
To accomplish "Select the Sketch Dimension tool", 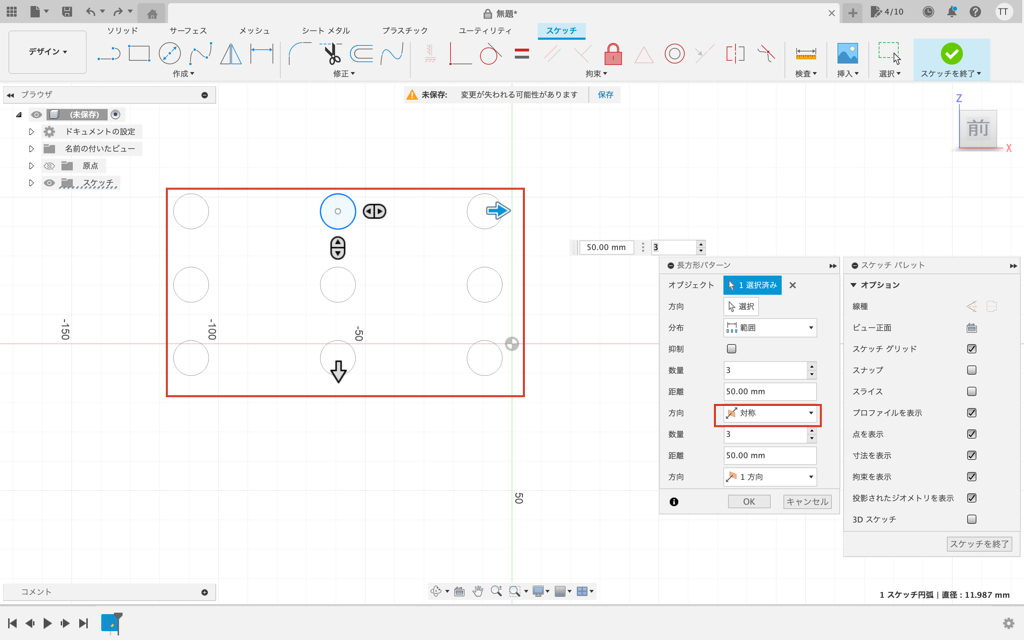I will [x=262, y=54].
